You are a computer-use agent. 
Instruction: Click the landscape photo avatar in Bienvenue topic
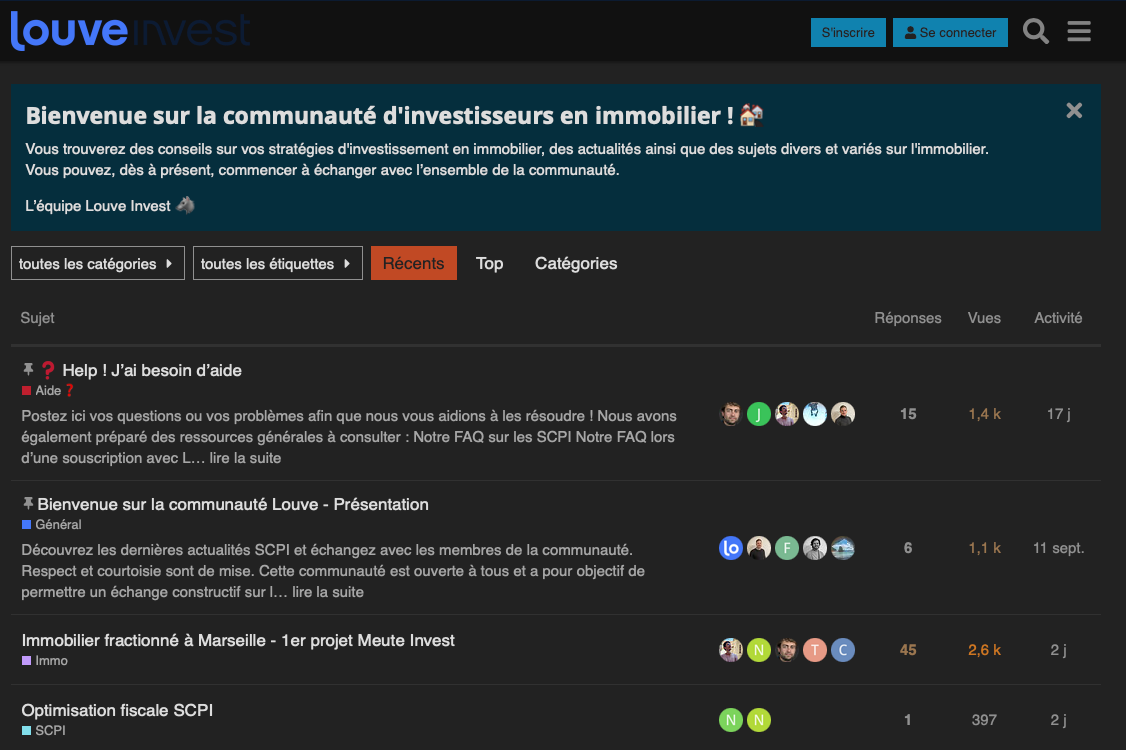(842, 548)
